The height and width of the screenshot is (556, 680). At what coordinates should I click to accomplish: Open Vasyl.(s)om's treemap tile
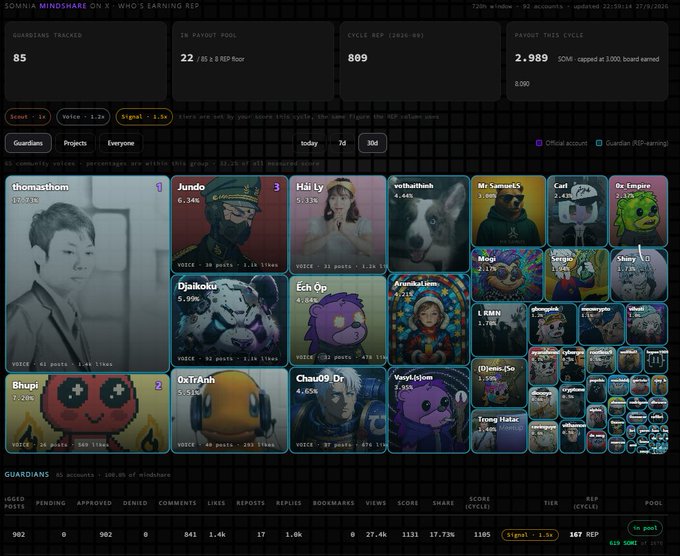point(429,410)
